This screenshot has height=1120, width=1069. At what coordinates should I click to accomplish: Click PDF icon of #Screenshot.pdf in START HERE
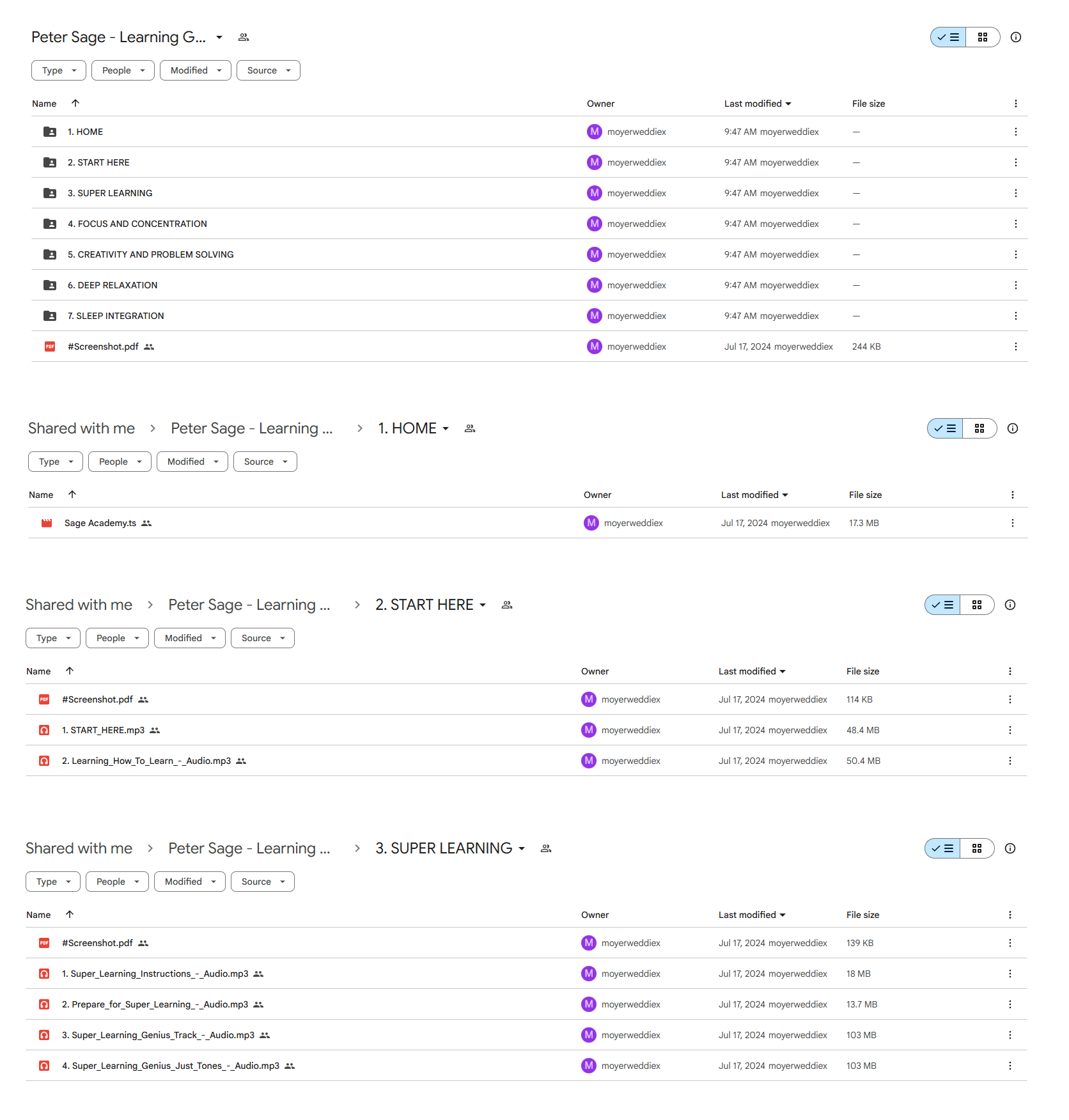click(44, 699)
